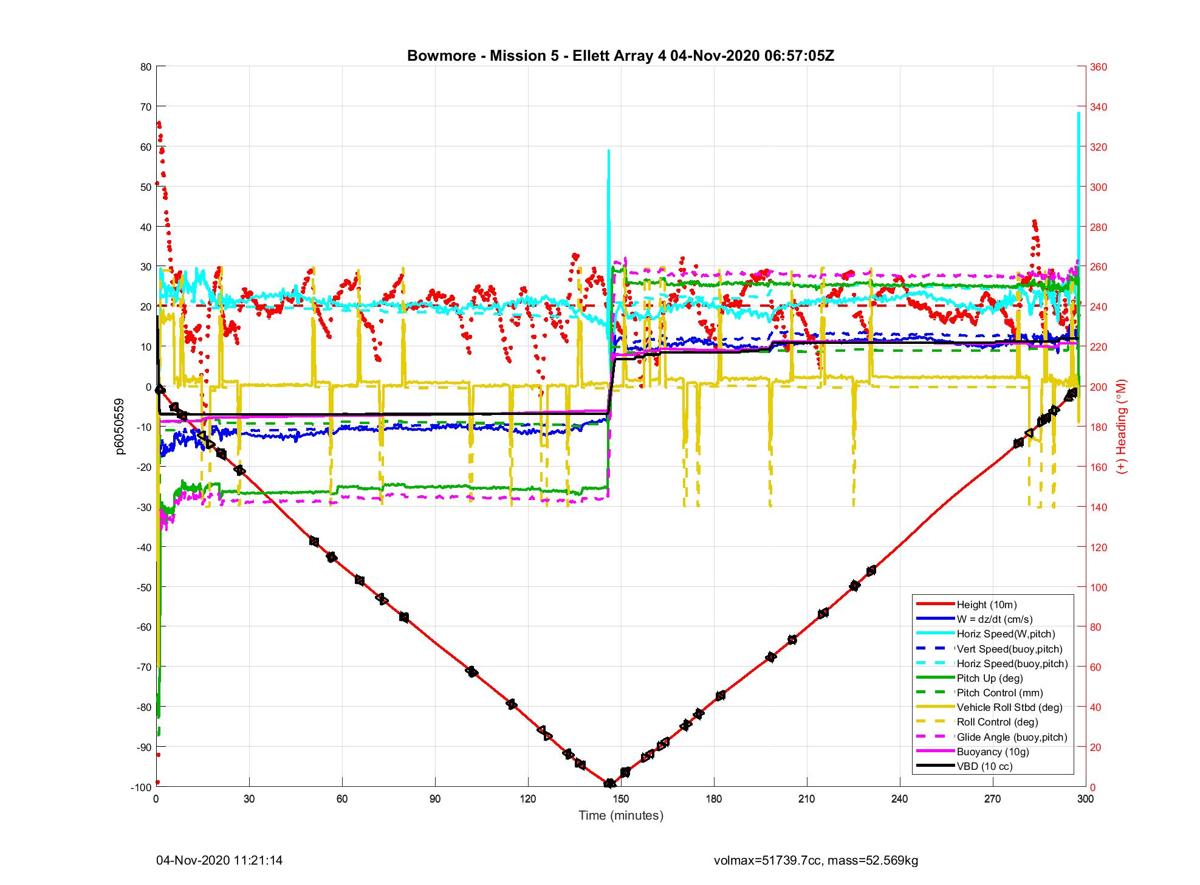
Task: Select the '100' tick on the right heading axis
Action: [x=1099, y=587]
